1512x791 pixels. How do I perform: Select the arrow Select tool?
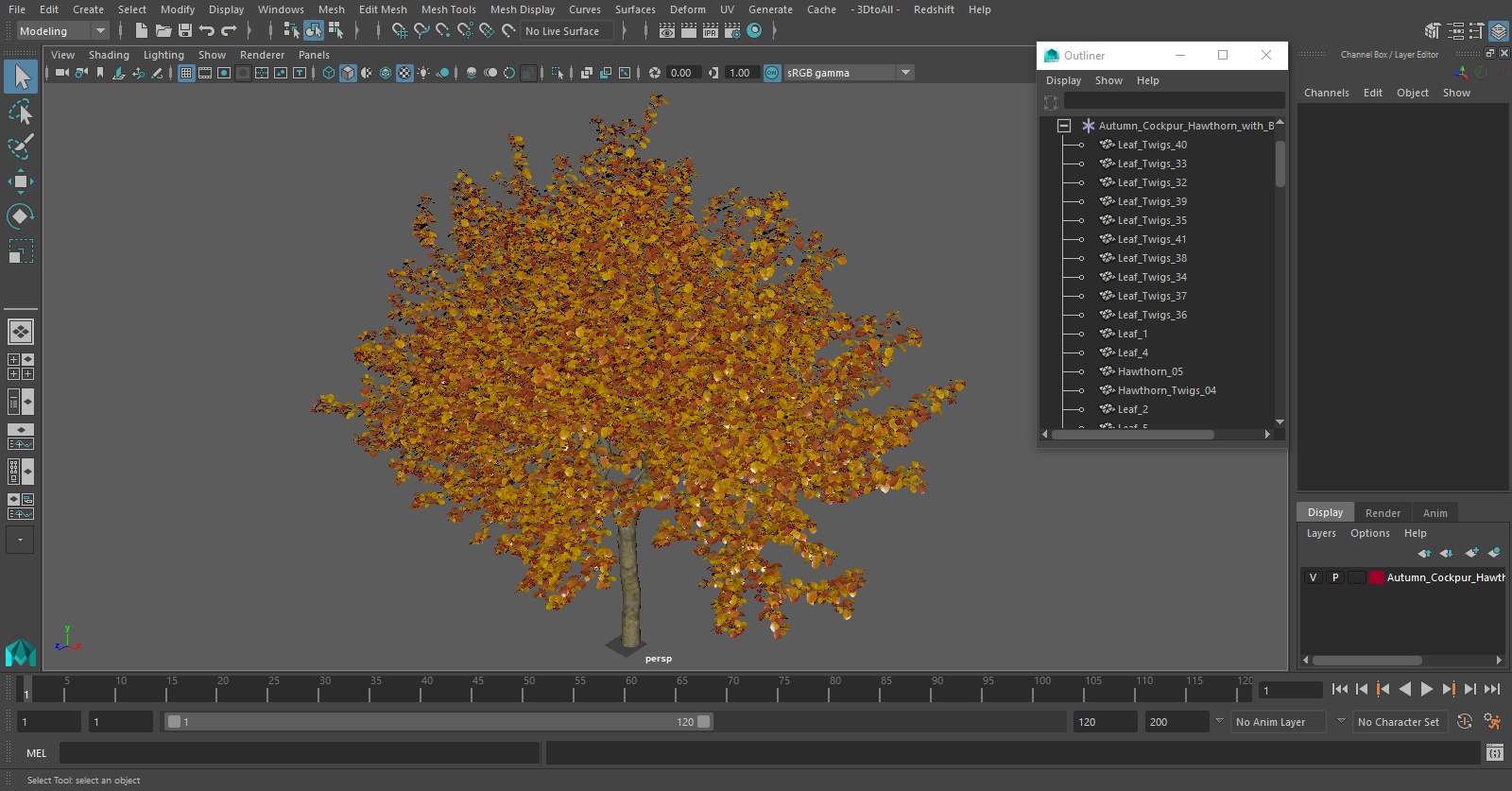pyautogui.click(x=21, y=77)
